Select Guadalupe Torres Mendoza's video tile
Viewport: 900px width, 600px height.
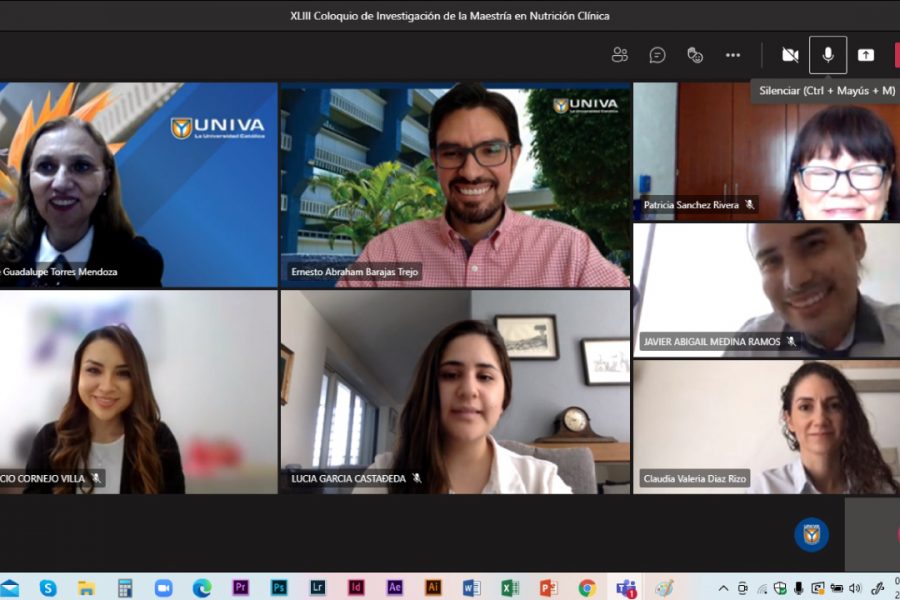point(138,184)
